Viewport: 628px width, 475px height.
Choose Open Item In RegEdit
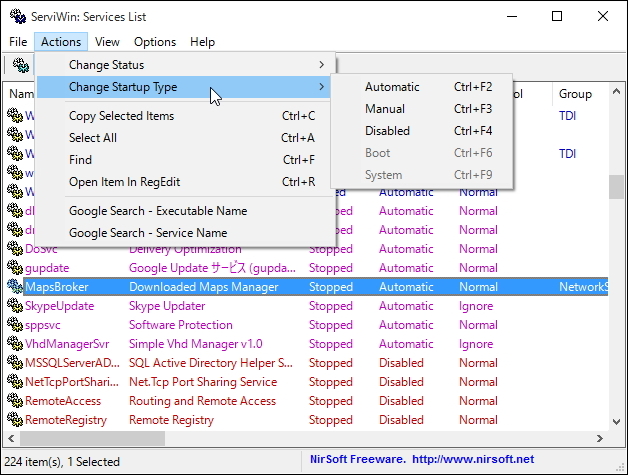point(185,182)
